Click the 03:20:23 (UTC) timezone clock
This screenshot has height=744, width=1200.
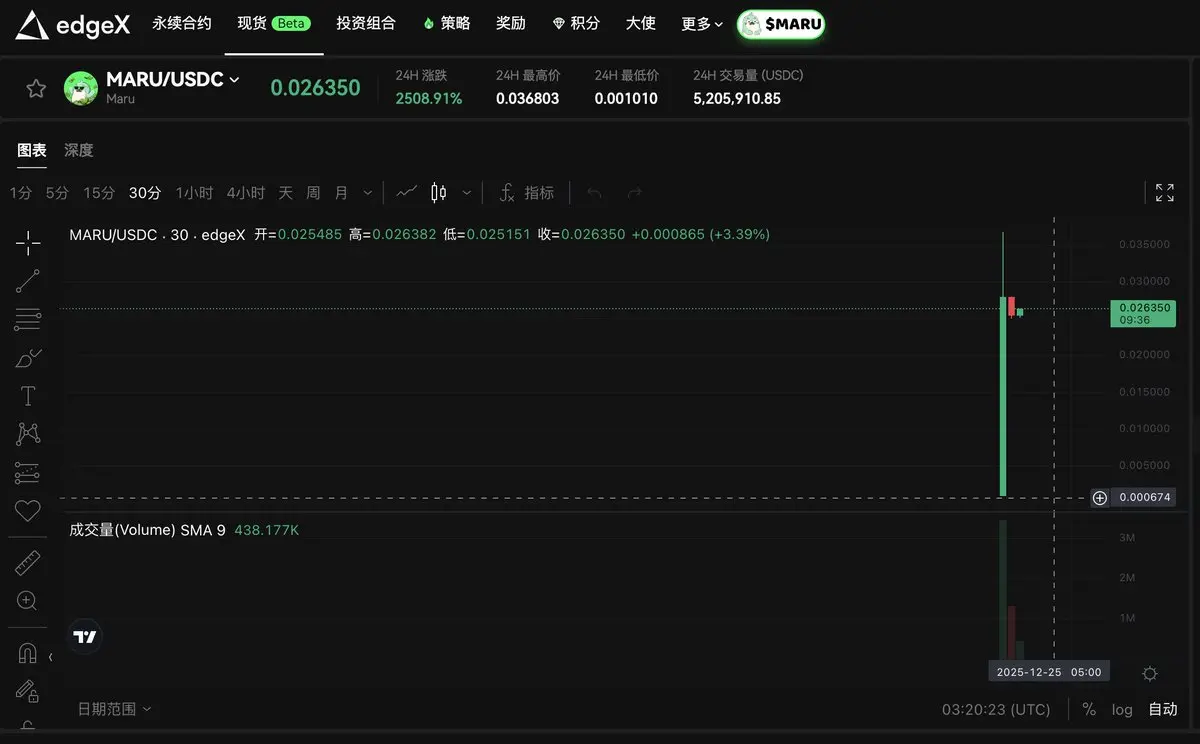(x=996, y=709)
